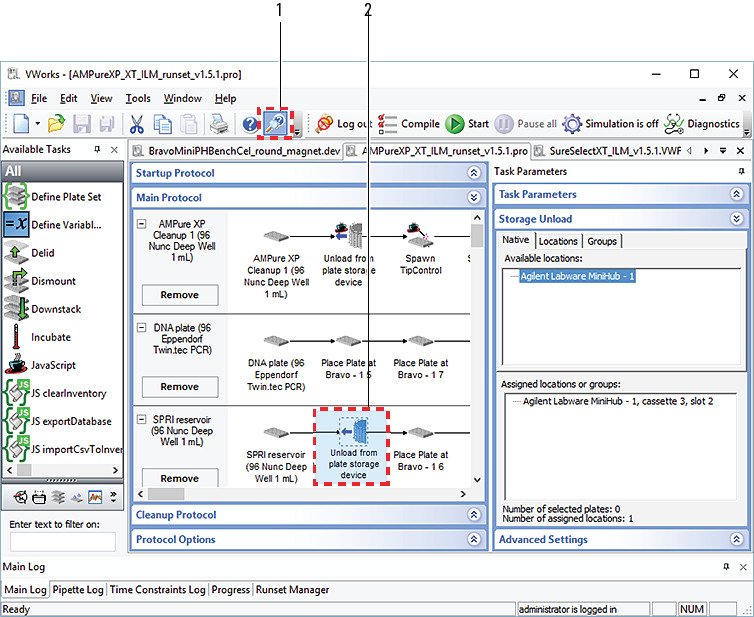Image resolution: width=754 pixels, height=617 pixels.
Task: Click the task filter text field
Action: [x=62, y=541]
